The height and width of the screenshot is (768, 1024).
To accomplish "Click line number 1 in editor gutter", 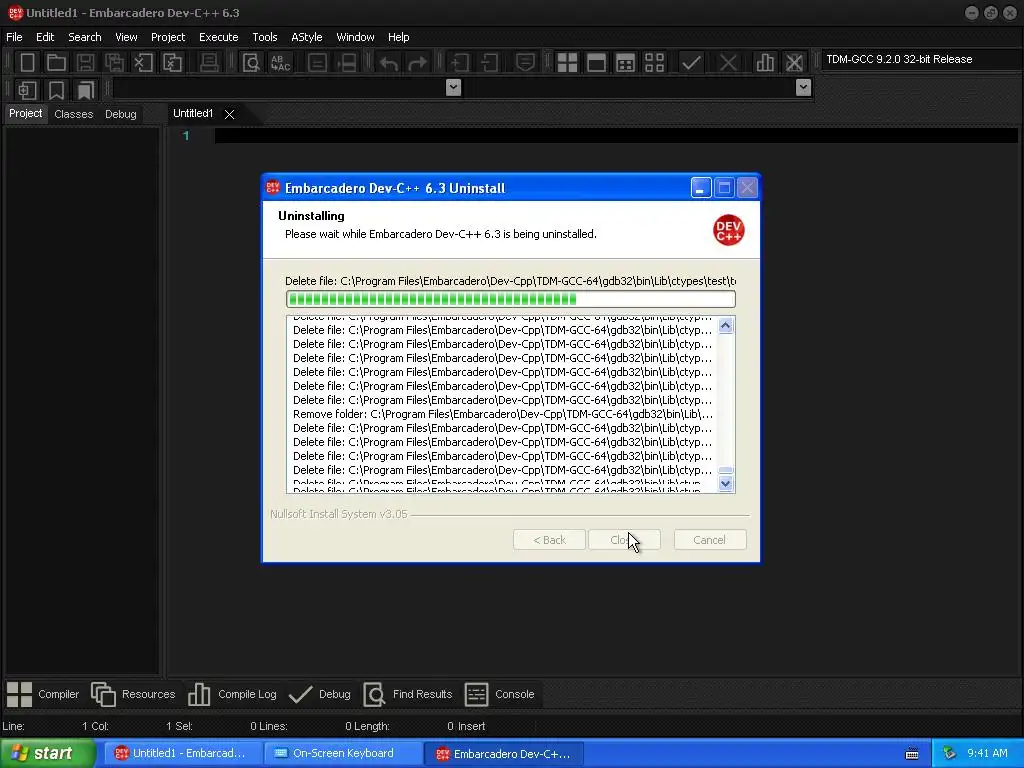I will click(x=186, y=136).
